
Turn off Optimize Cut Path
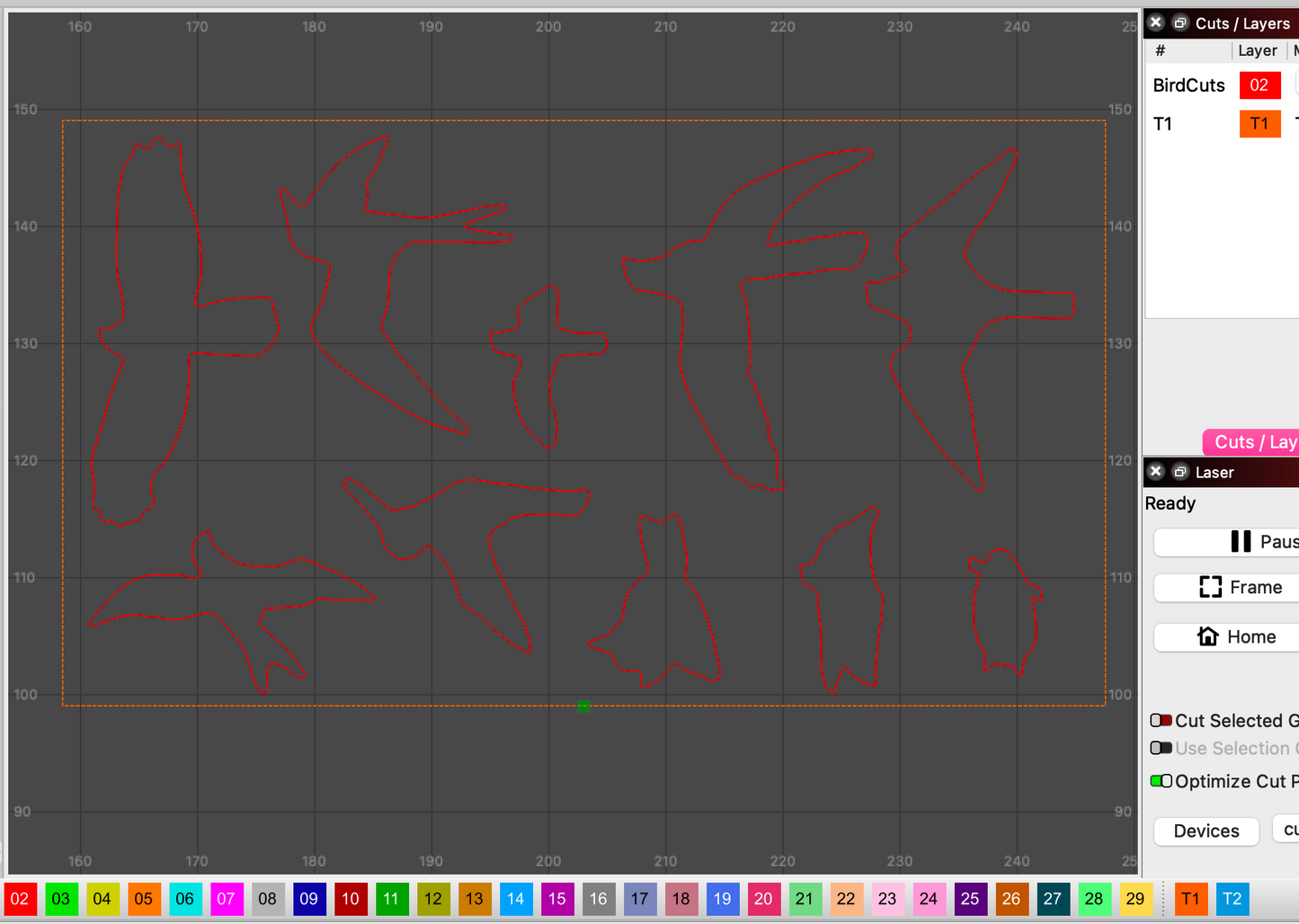[1161, 781]
